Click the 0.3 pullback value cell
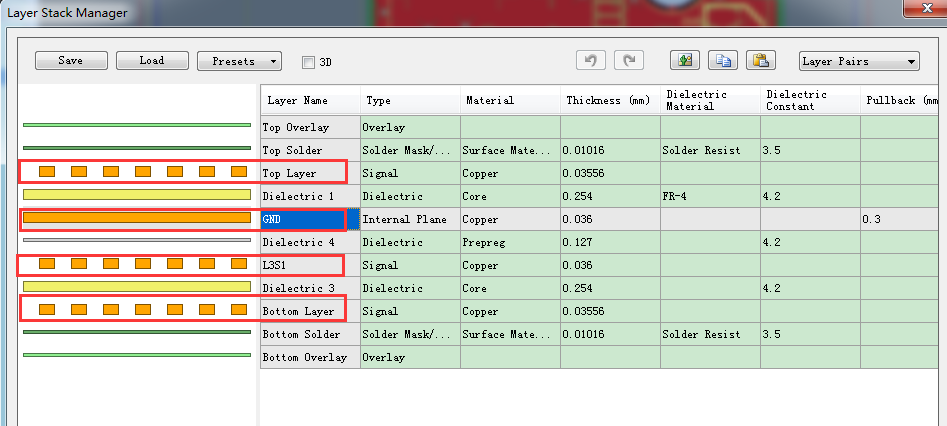Viewport: 947px width, 426px height. pos(900,219)
